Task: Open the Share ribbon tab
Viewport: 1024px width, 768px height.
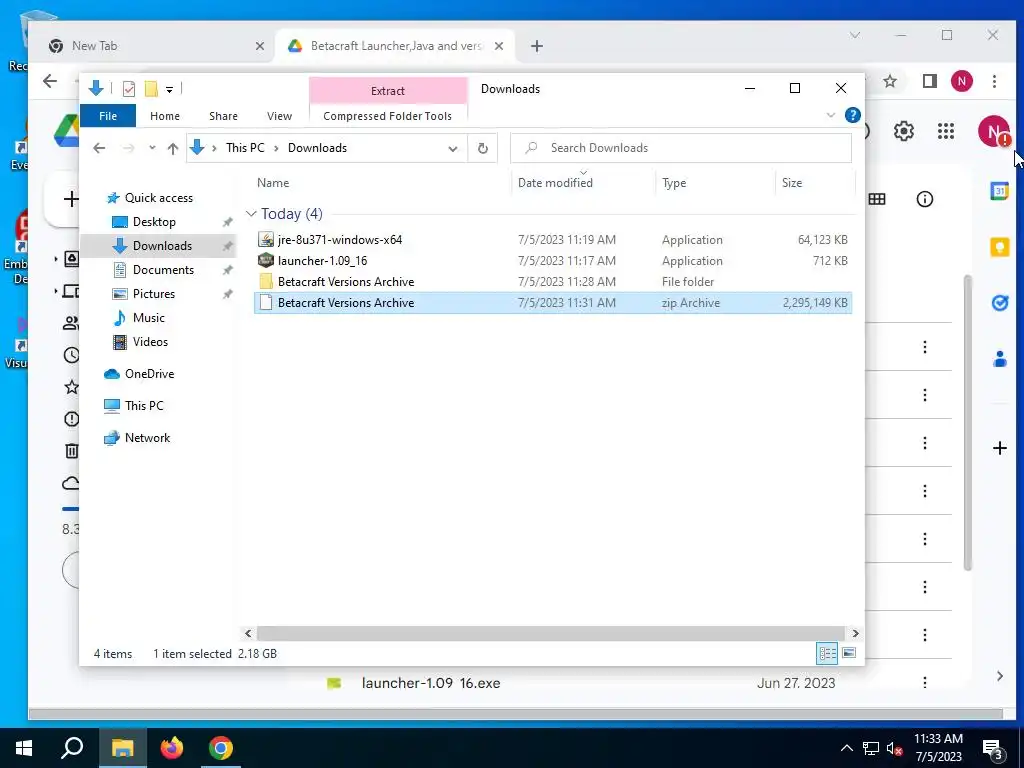Action: tap(223, 116)
